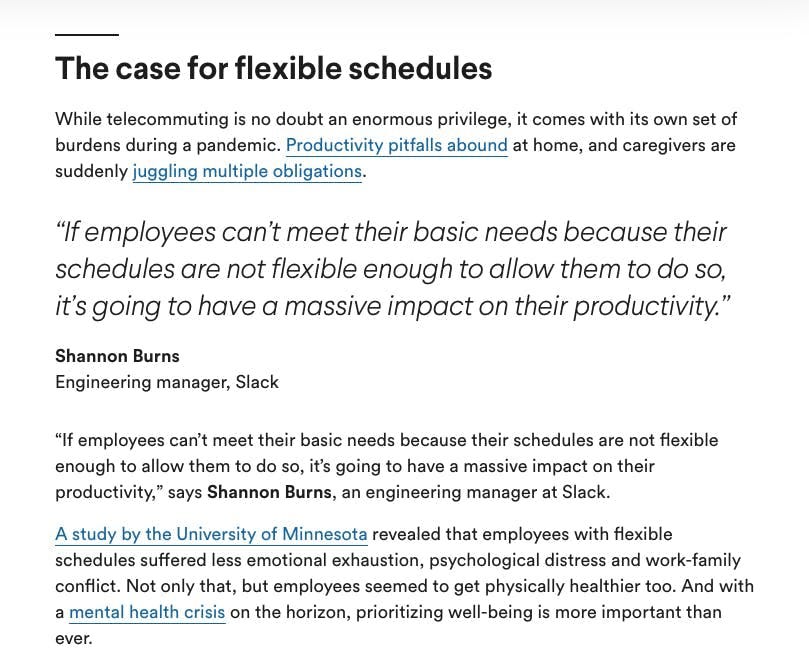The height and width of the screenshot is (669, 809).
Task: Open the "Productivity pitfalls abound" link
Action: 397,145
